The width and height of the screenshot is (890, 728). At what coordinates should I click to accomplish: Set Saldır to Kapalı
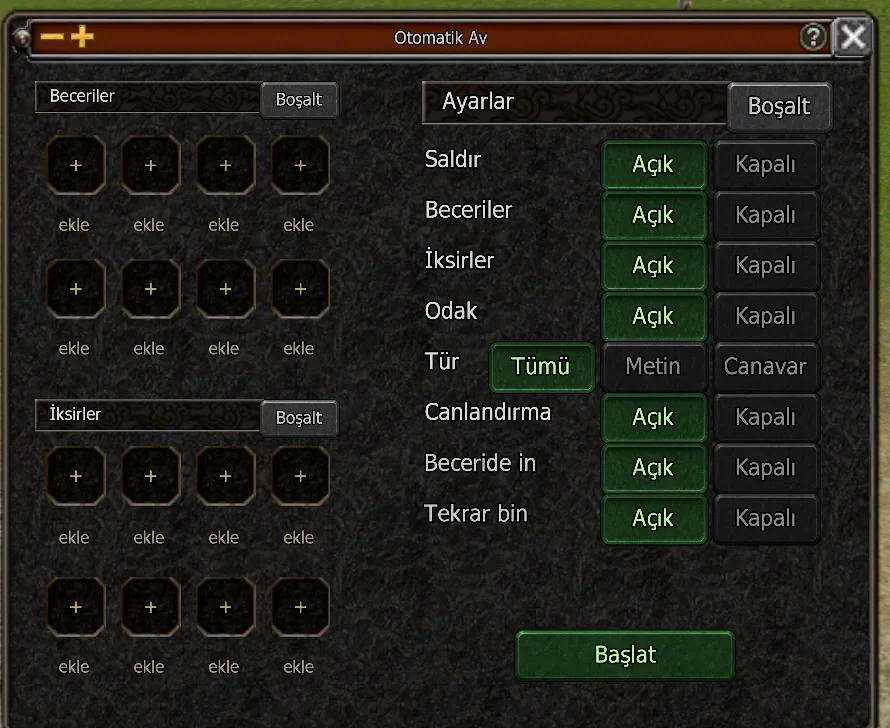click(x=766, y=165)
